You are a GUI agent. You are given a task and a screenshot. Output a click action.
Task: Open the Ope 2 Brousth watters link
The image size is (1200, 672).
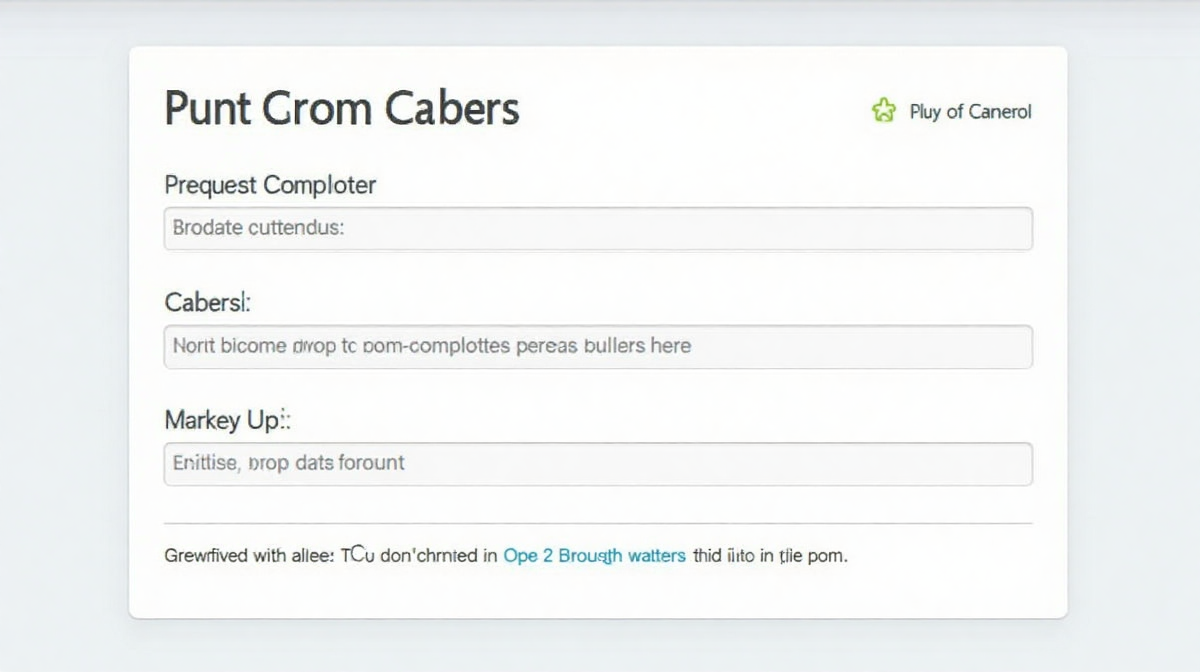click(x=595, y=555)
